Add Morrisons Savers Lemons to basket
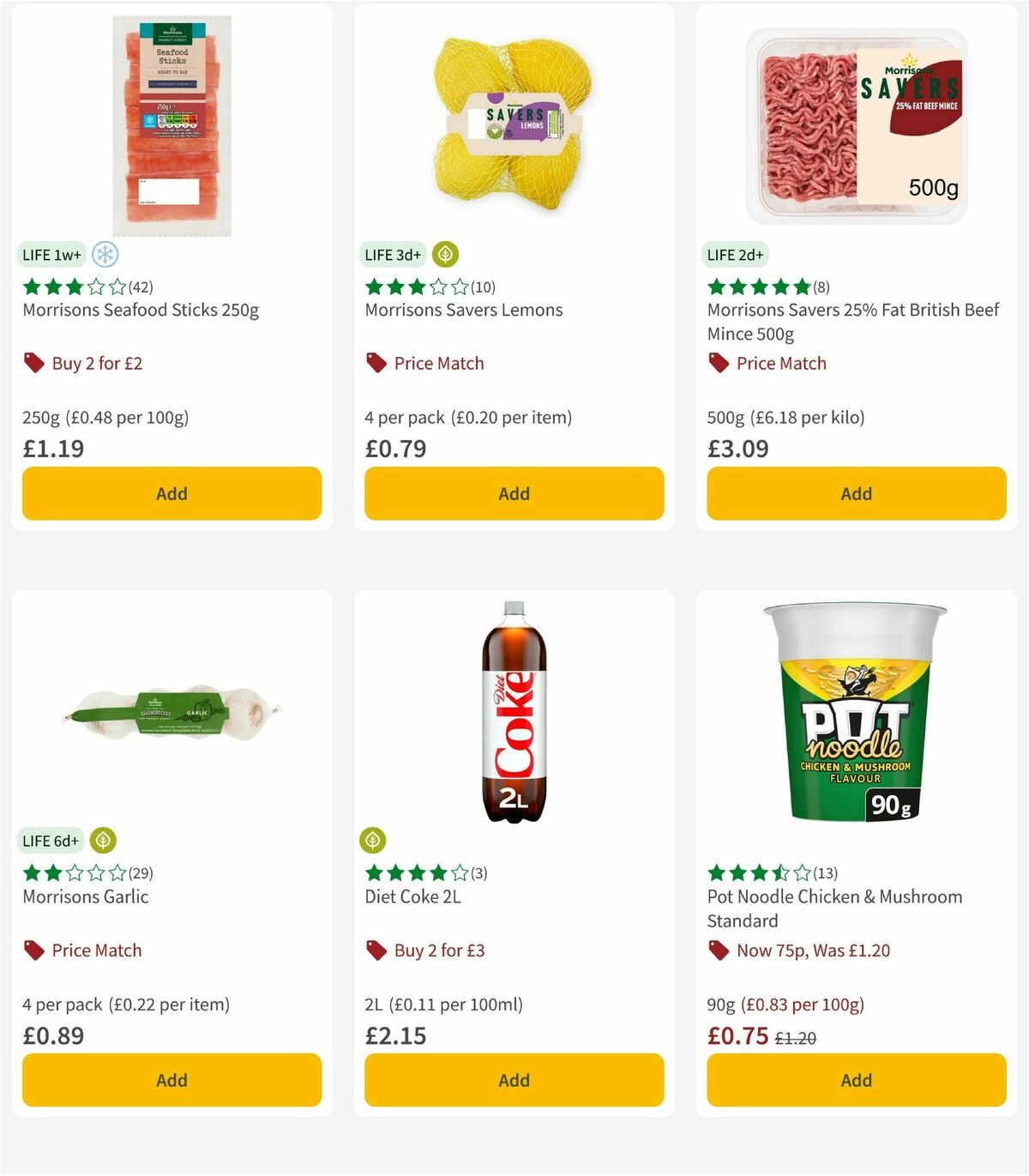 (514, 493)
